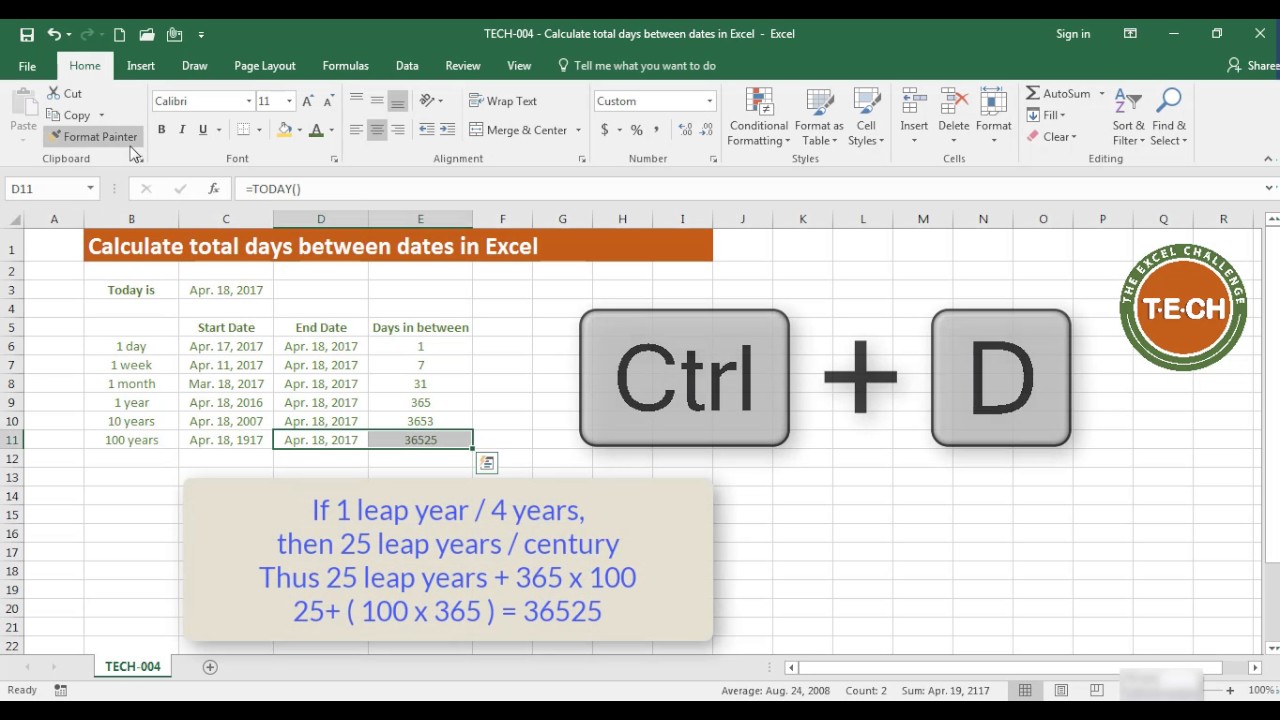
Task: Switch to the Data tab
Action: [407, 66]
